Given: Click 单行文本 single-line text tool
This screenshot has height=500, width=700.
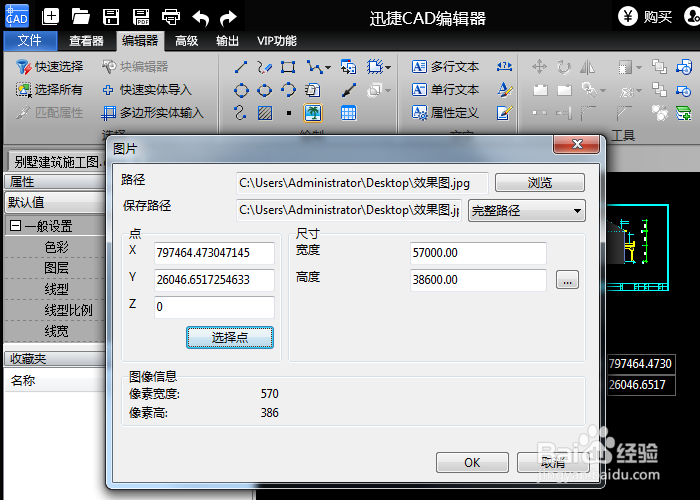Looking at the screenshot, I should click(x=445, y=90).
